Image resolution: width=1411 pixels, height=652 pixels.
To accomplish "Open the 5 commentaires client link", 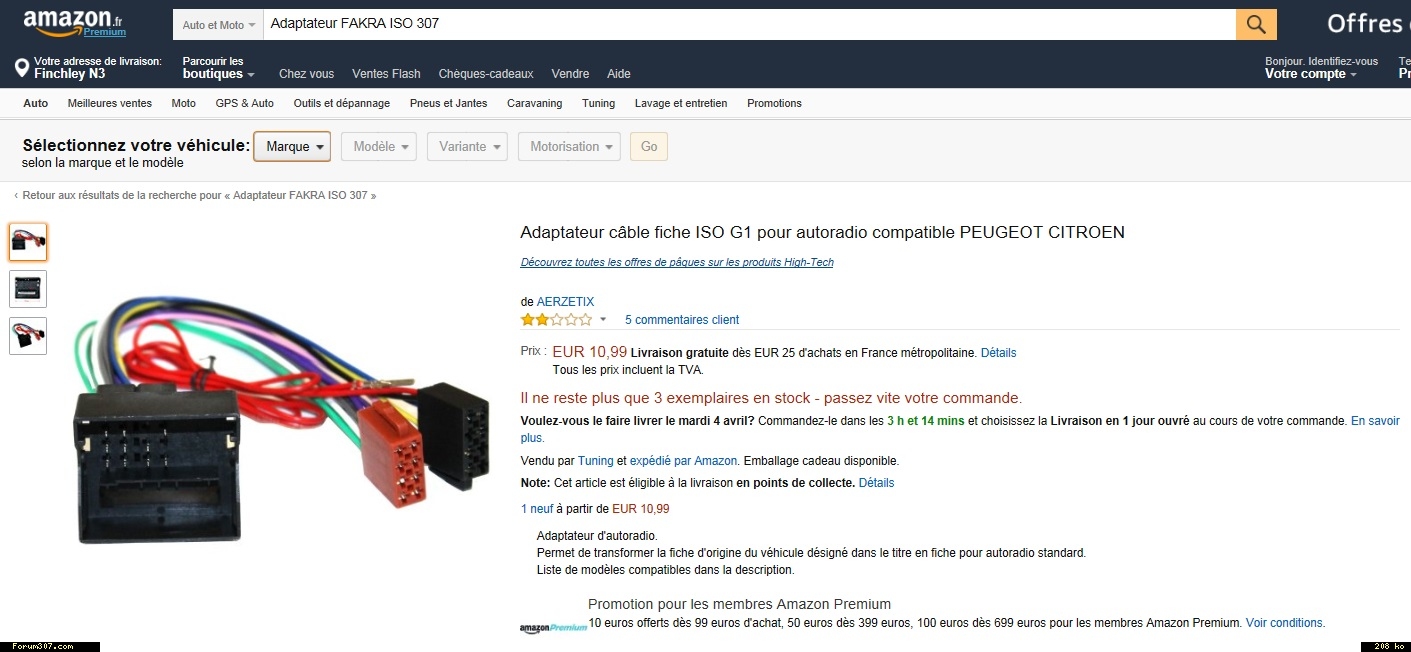I will [x=682, y=320].
